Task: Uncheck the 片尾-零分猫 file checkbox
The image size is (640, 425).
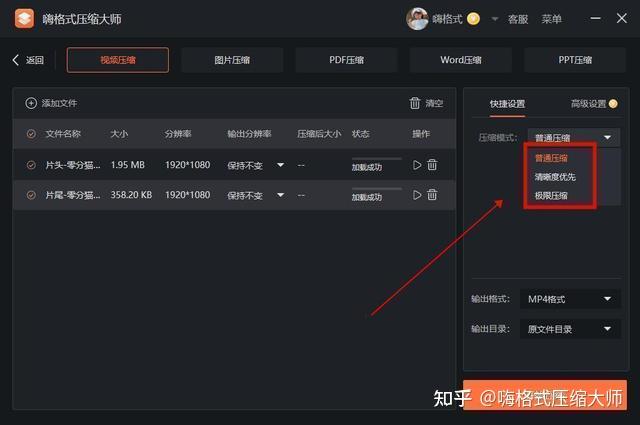Action: pyautogui.click(x=31, y=195)
